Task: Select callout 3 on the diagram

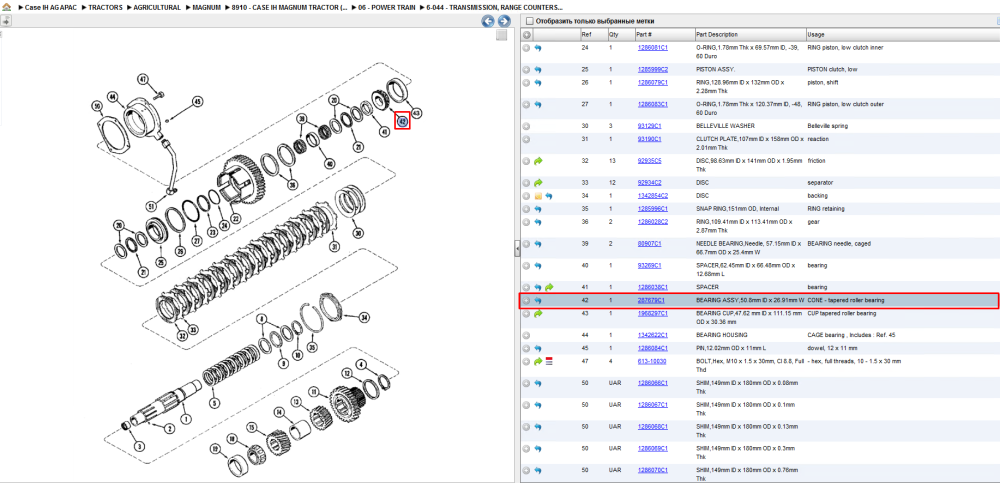Action: [x=140, y=446]
